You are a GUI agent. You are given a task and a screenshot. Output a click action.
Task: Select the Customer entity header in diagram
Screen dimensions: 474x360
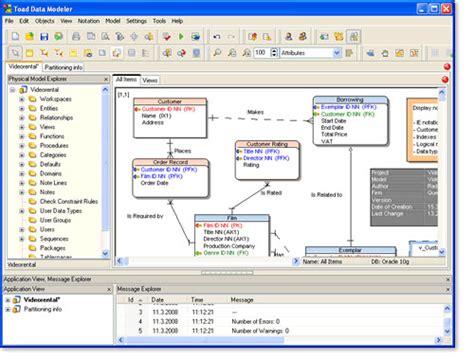point(170,101)
